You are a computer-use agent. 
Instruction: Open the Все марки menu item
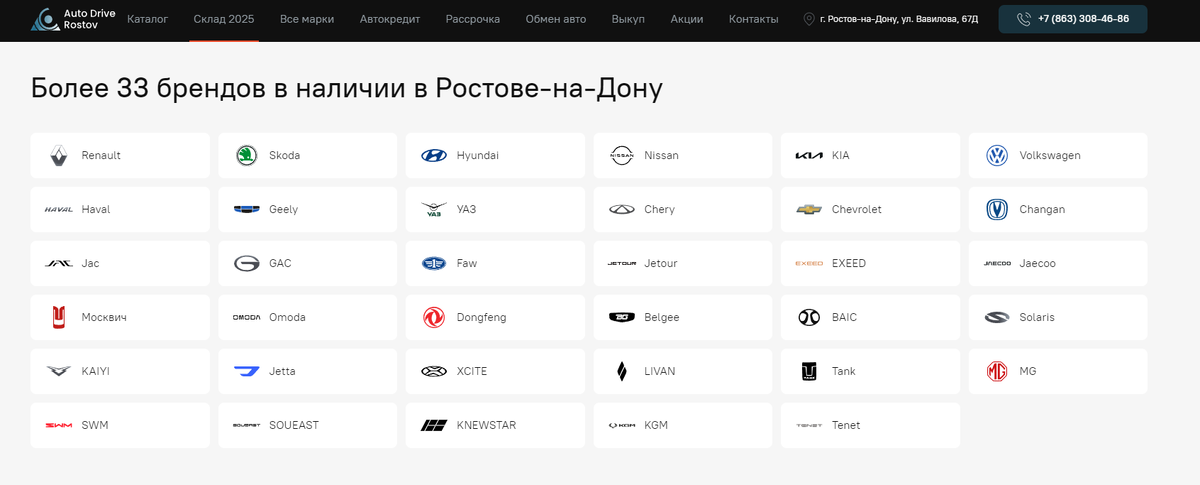point(307,19)
